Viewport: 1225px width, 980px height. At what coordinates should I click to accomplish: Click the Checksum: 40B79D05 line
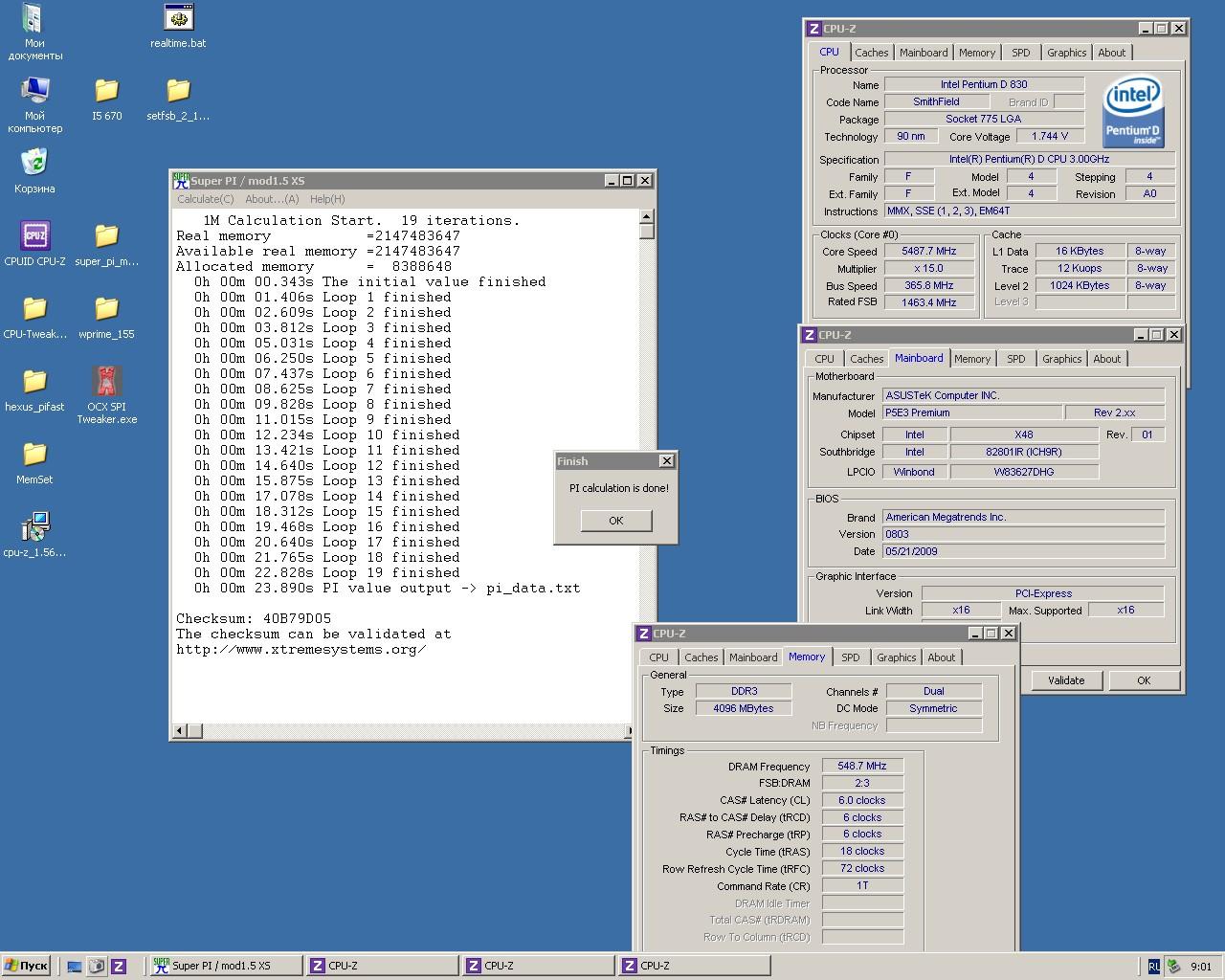(x=254, y=618)
